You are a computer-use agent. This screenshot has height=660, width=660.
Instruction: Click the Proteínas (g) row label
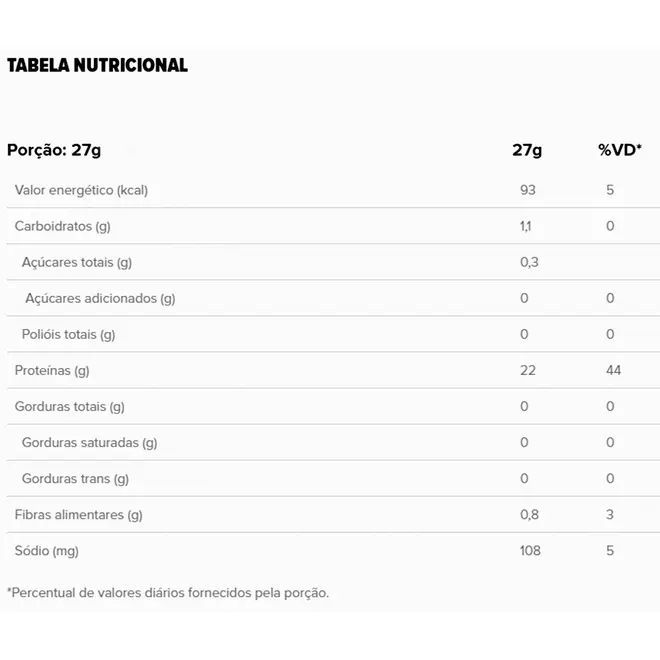click(x=52, y=371)
